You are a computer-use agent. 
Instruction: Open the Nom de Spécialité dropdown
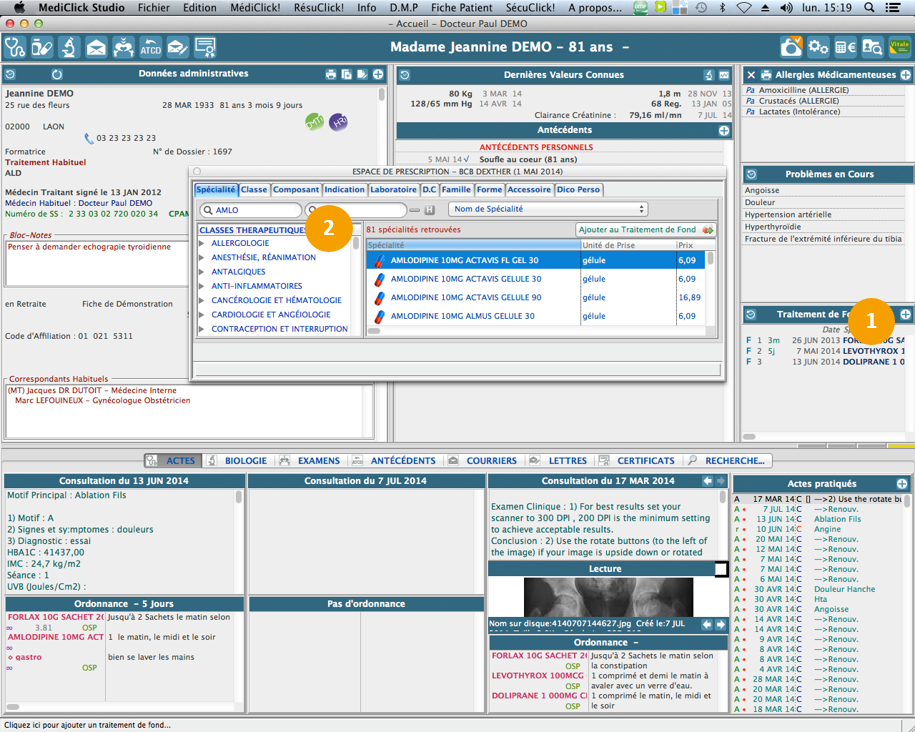click(547, 210)
